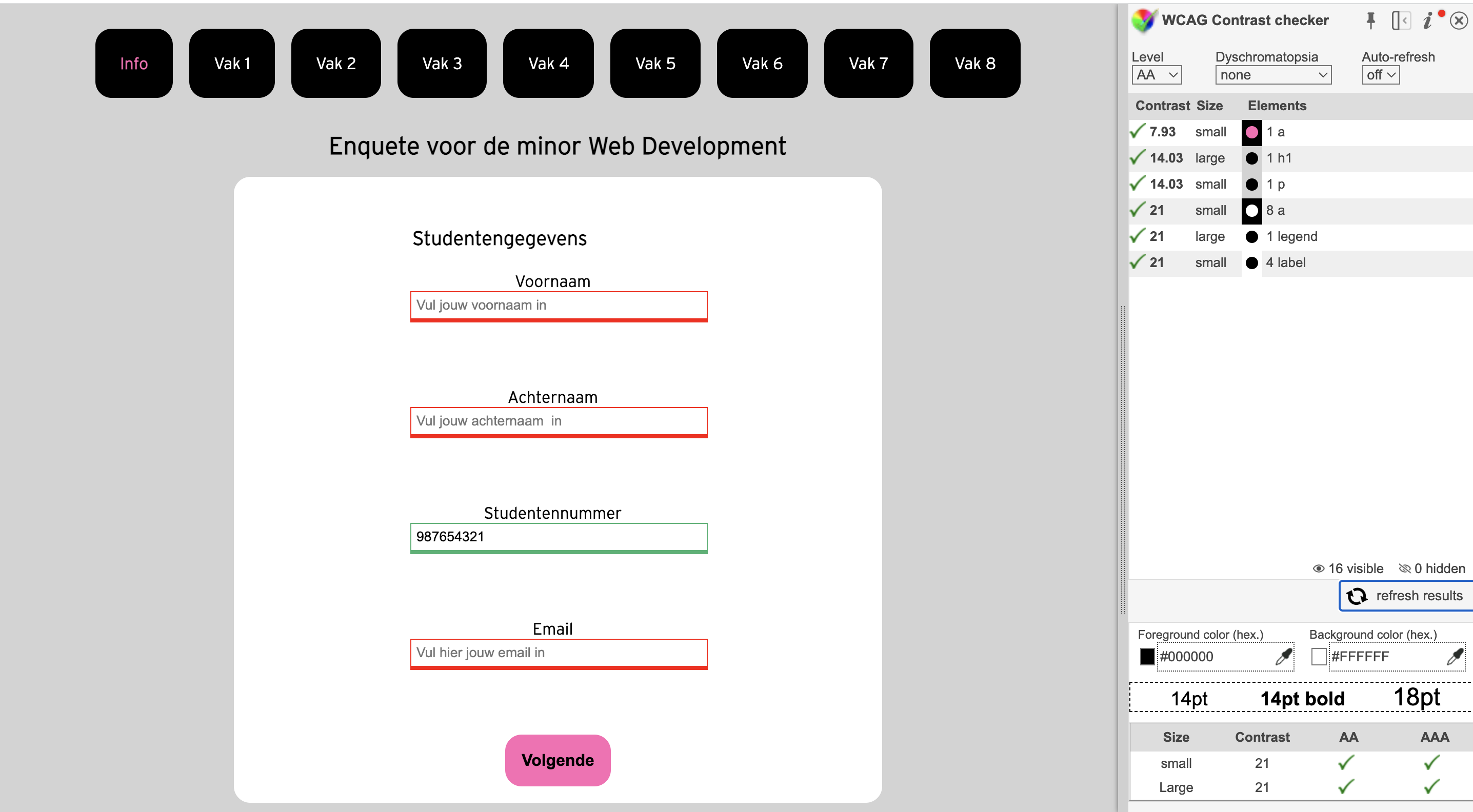Select the Info navigation tab

click(x=133, y=63)
